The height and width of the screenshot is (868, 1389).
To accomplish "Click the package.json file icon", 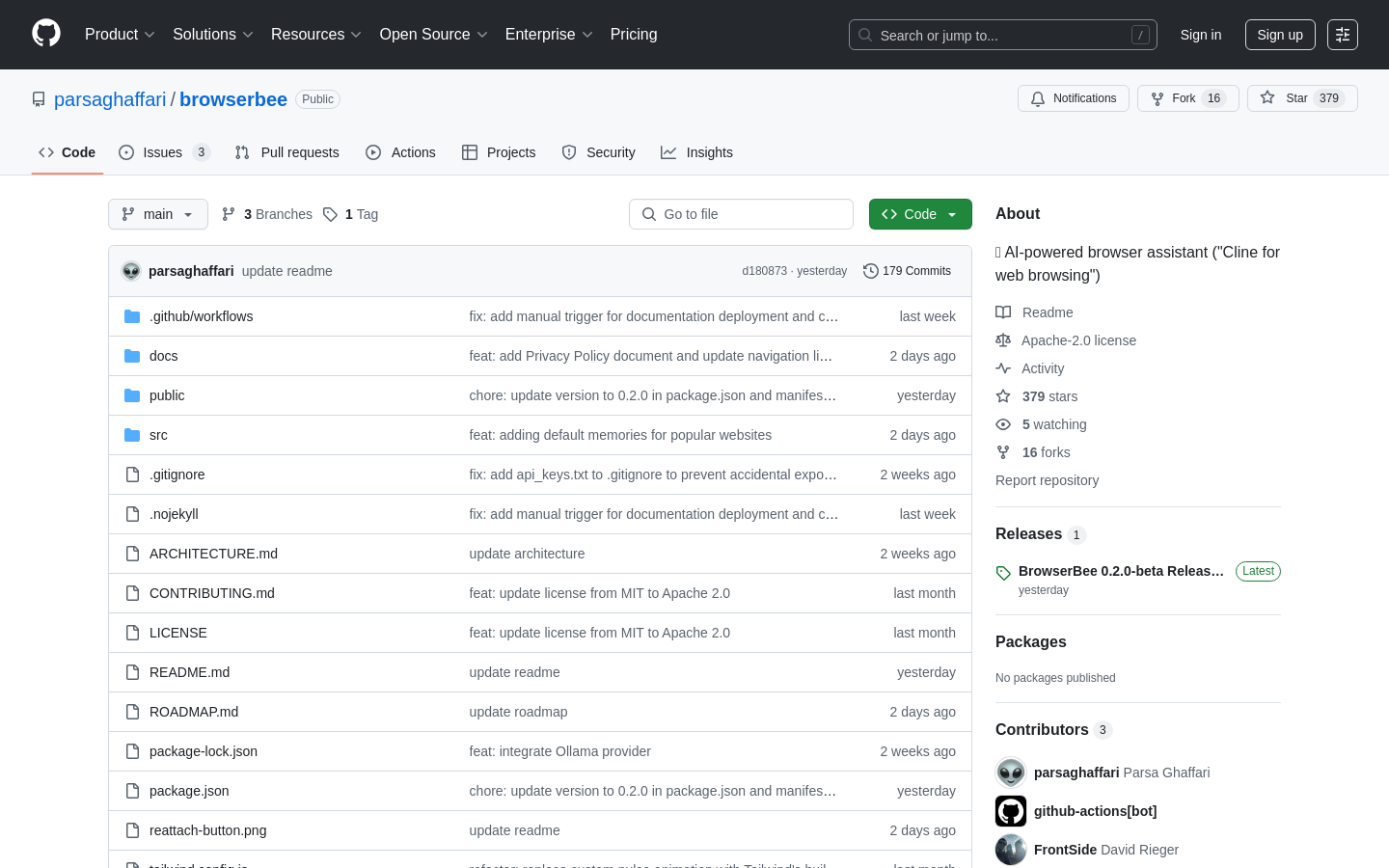I will [x=132, y=791].
